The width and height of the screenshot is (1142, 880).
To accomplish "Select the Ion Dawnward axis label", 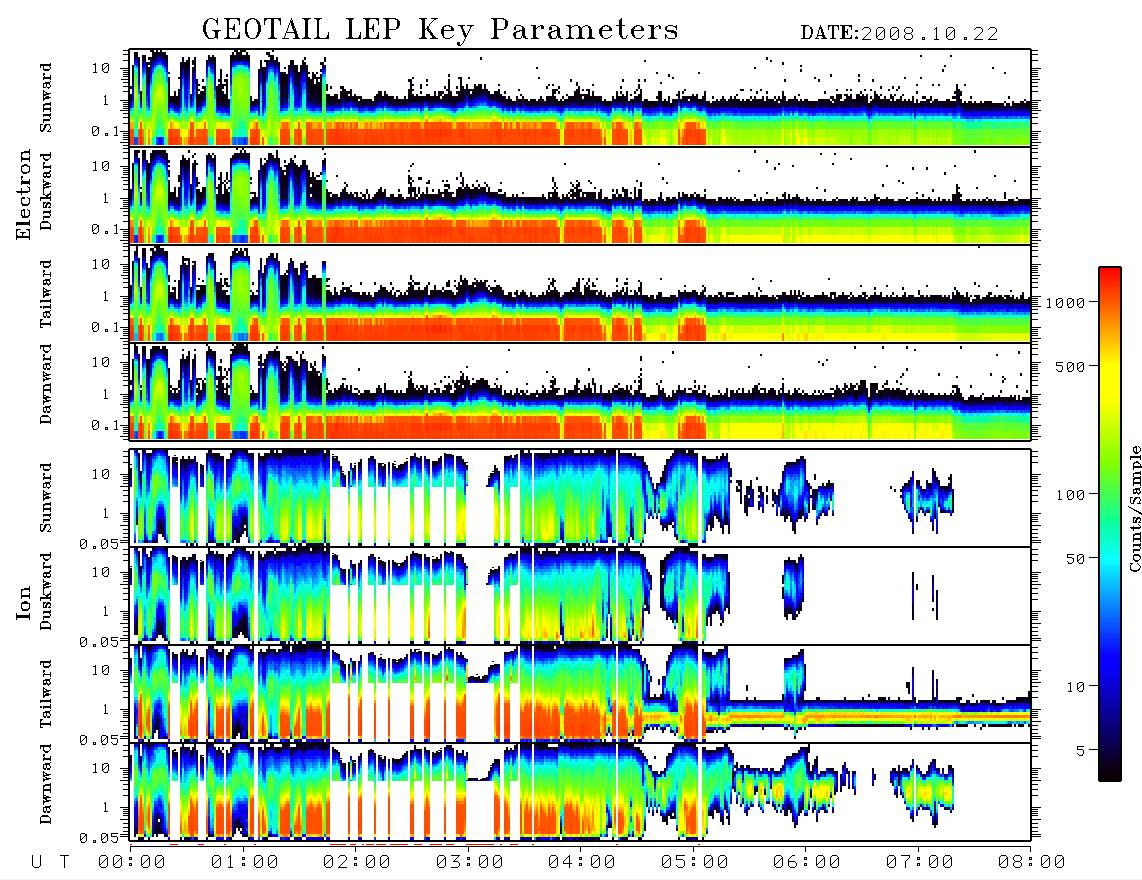I will (46, 784).
